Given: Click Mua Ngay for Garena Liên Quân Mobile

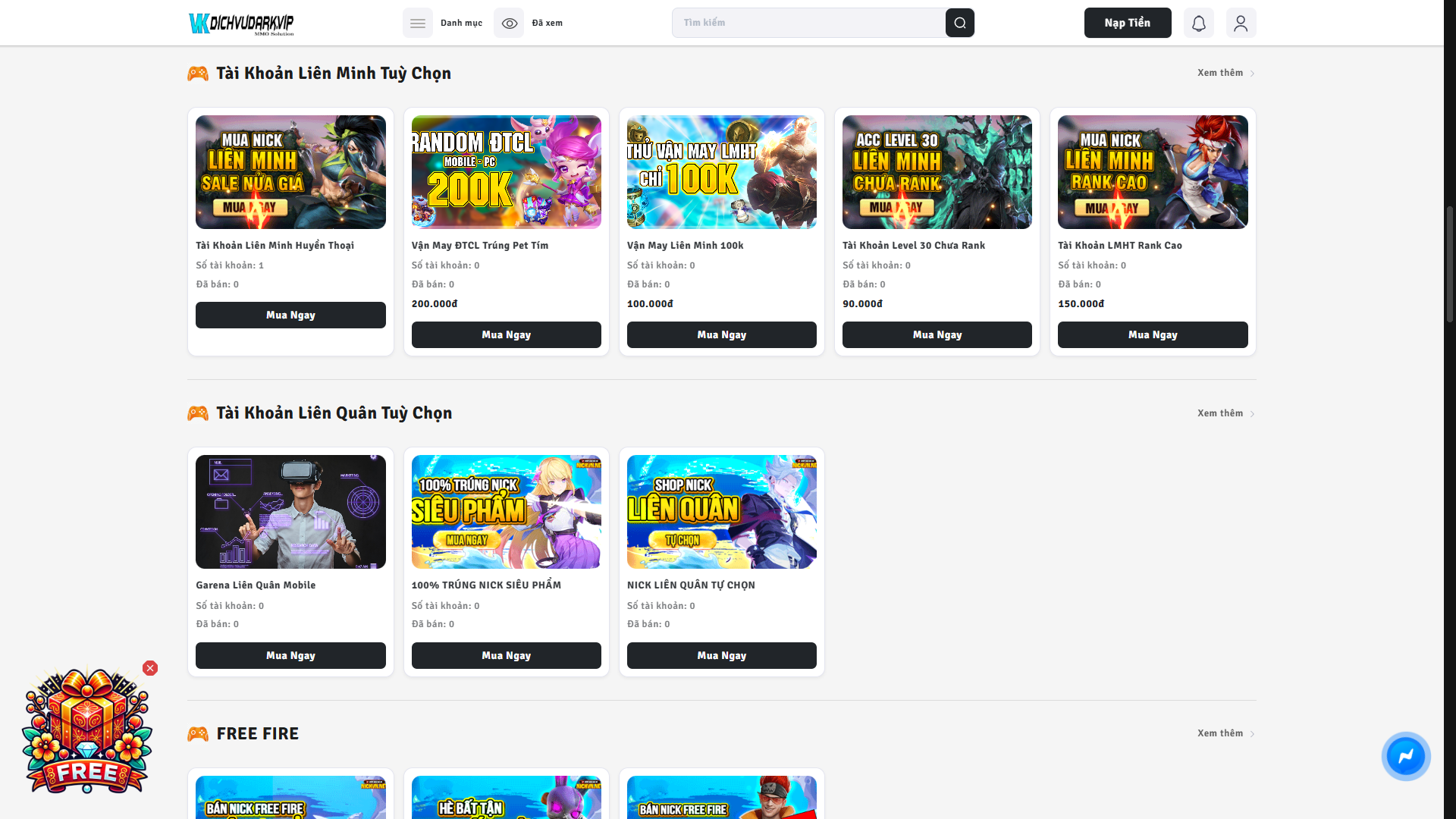Looking at the screenshot, I should pyautogui.click(x=290, y=655).
